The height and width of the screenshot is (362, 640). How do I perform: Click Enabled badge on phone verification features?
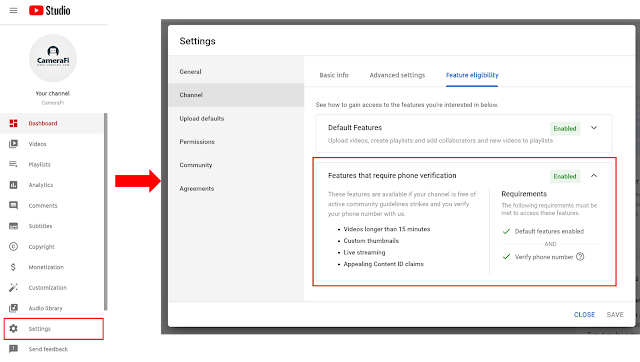[565, 176]
